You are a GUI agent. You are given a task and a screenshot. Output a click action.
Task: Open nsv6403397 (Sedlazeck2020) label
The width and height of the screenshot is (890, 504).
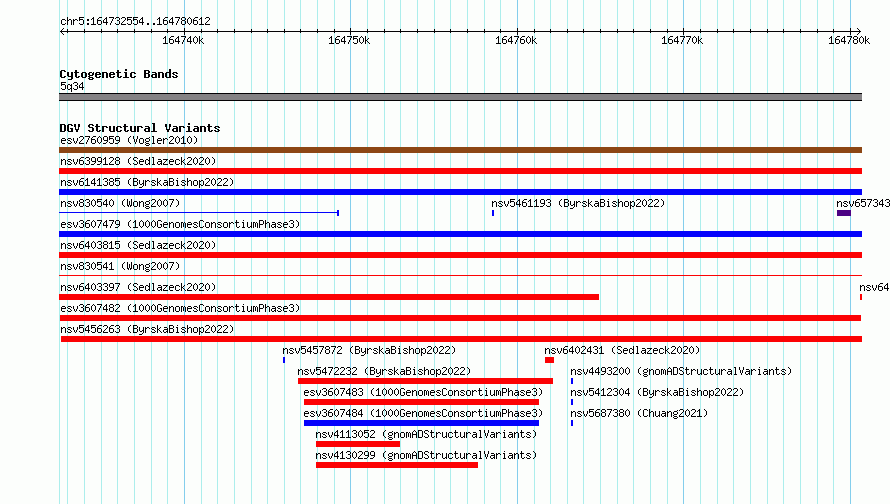[138, 287]
